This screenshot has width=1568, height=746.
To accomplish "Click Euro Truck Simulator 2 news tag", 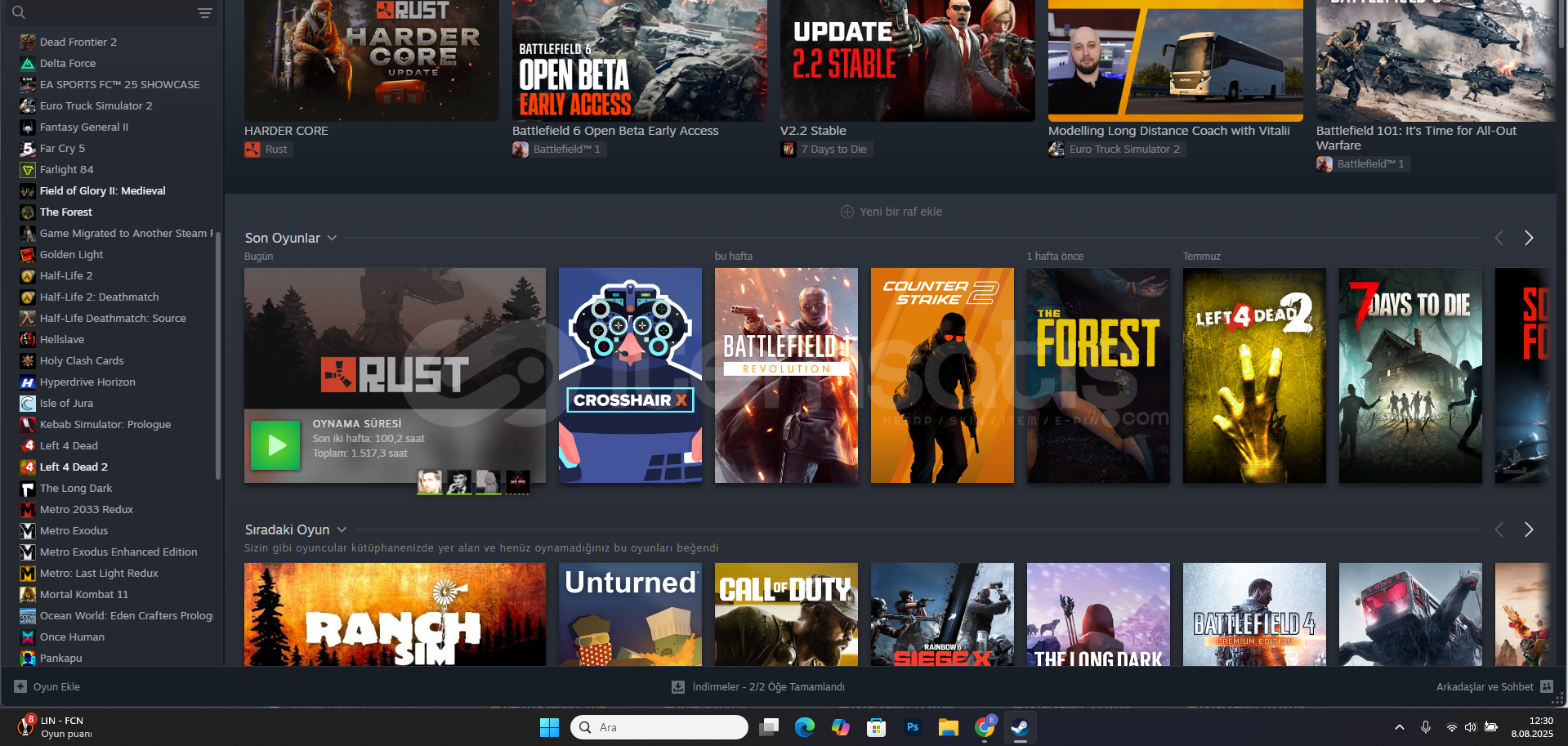I will (1116, 149).
